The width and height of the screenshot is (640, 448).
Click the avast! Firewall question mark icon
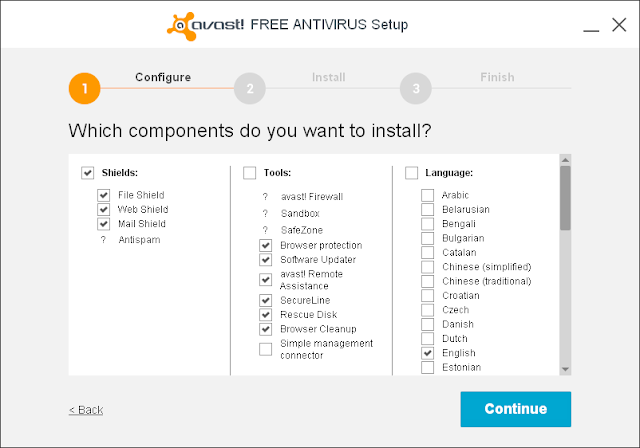pos(265,197)
